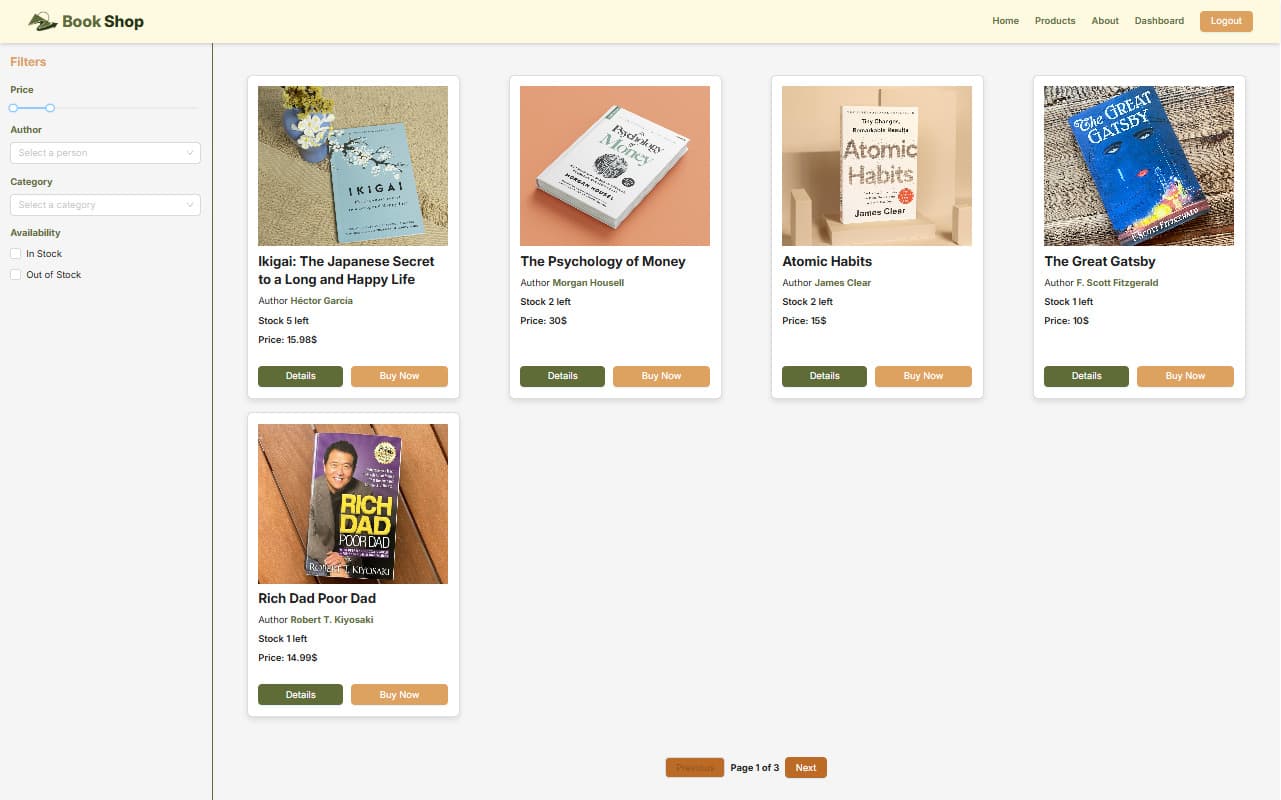The image size is (1281, 800).
Task: Expand the Category dropdown arrow
Action: pyautogui.click(x=190, y=205)
